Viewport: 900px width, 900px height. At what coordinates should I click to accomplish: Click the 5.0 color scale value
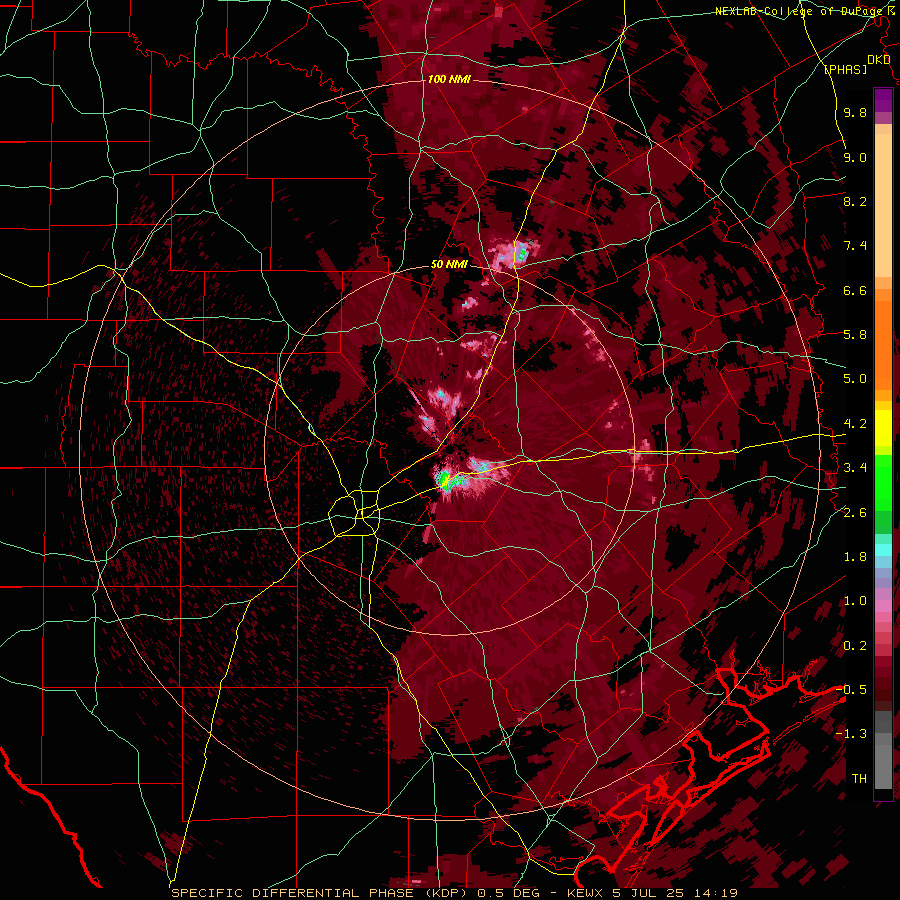pyautogui.click(x=855, y=379)
